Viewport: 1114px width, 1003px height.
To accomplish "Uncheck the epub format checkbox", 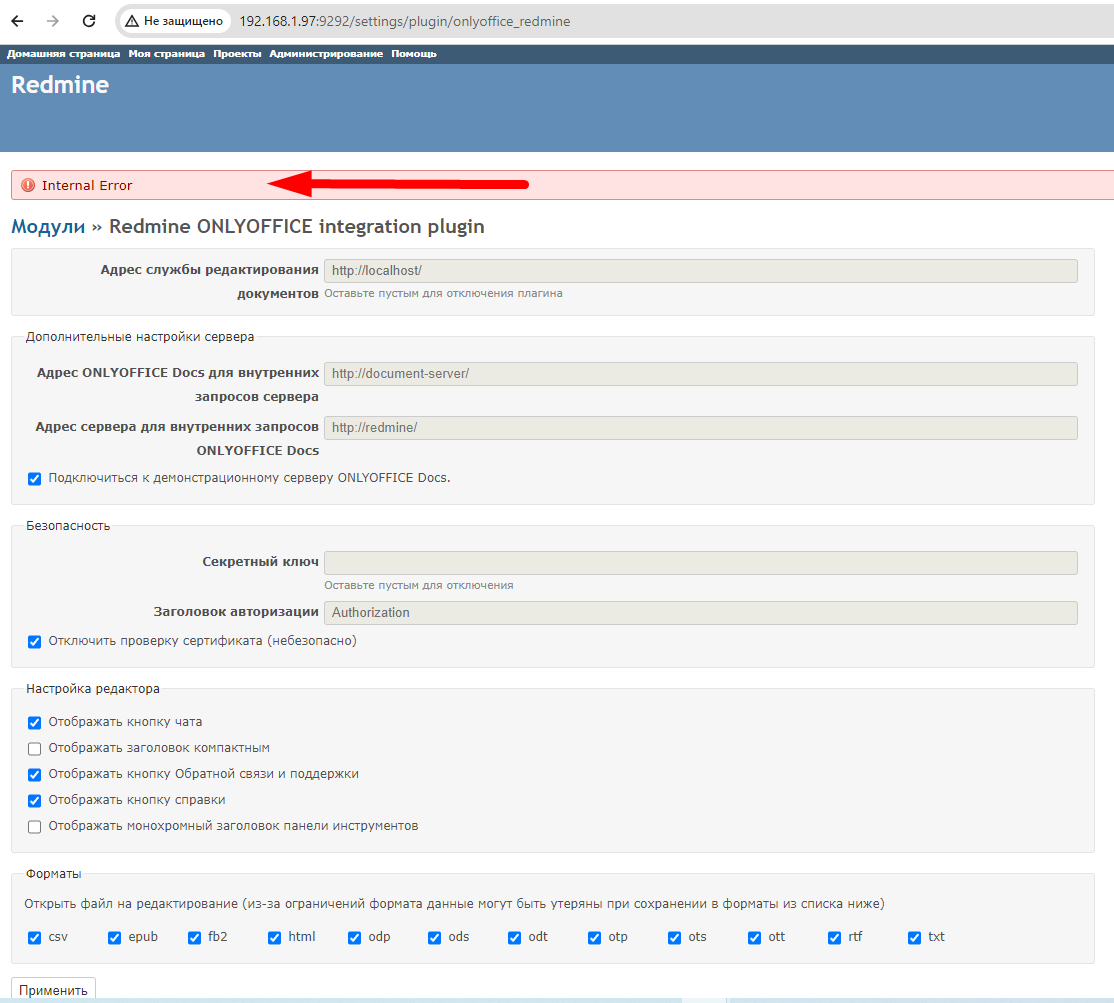I will (x=114, y=938).
